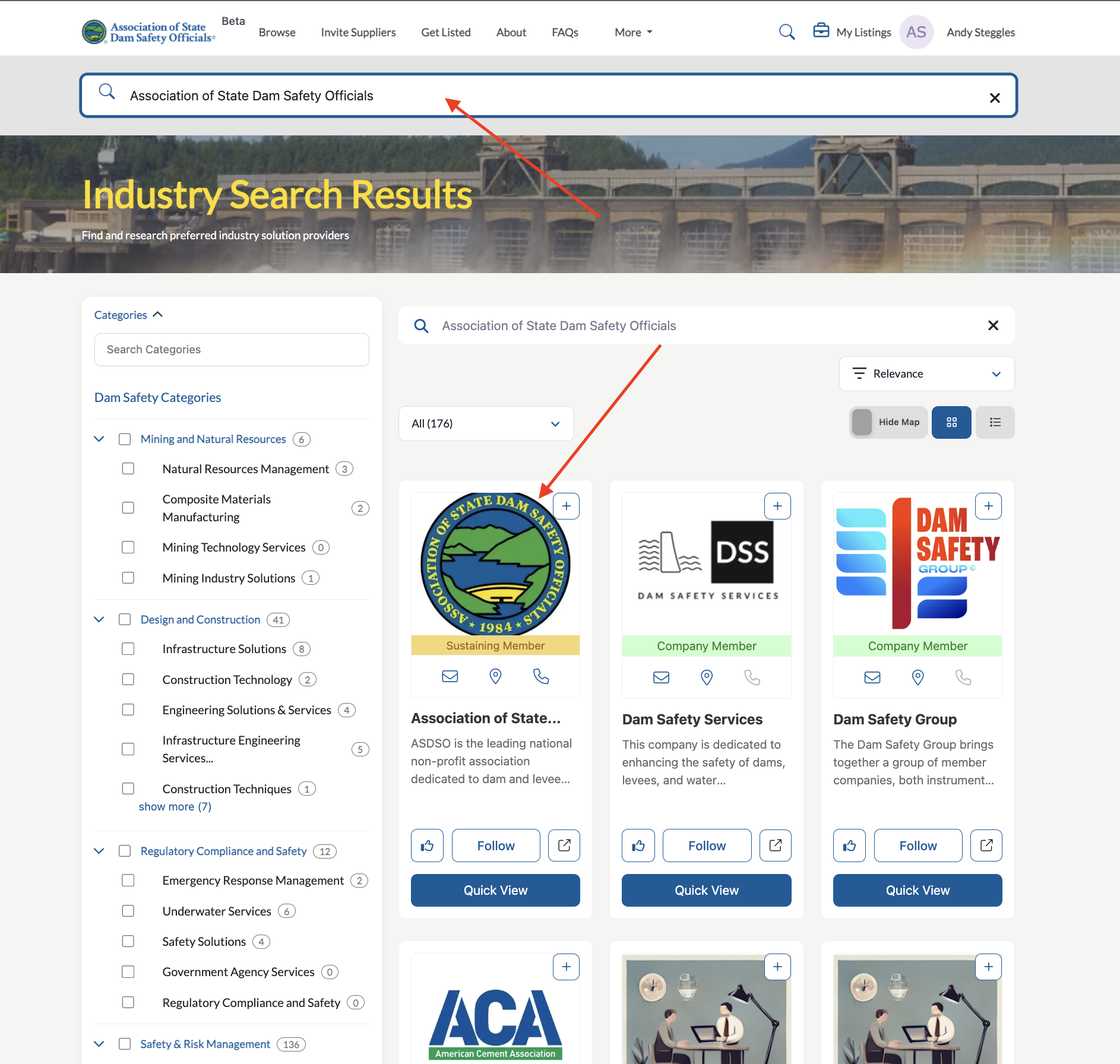Add Dam Safety Services with plus icon

tap(777, 506)
